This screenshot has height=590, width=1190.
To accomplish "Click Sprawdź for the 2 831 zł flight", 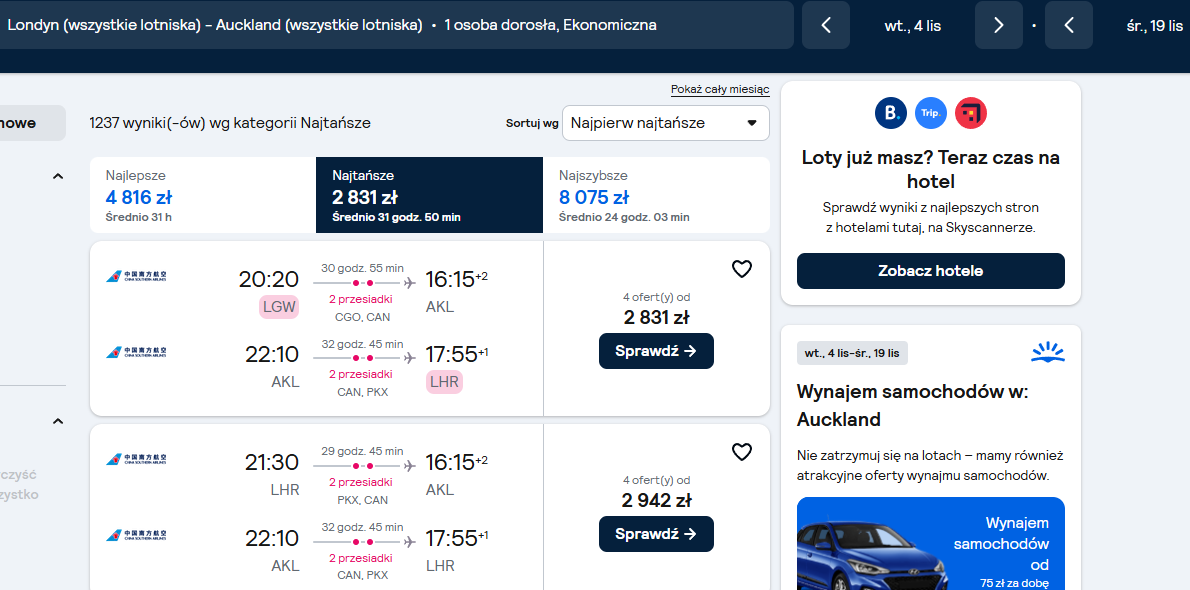I will click(656, 351).
